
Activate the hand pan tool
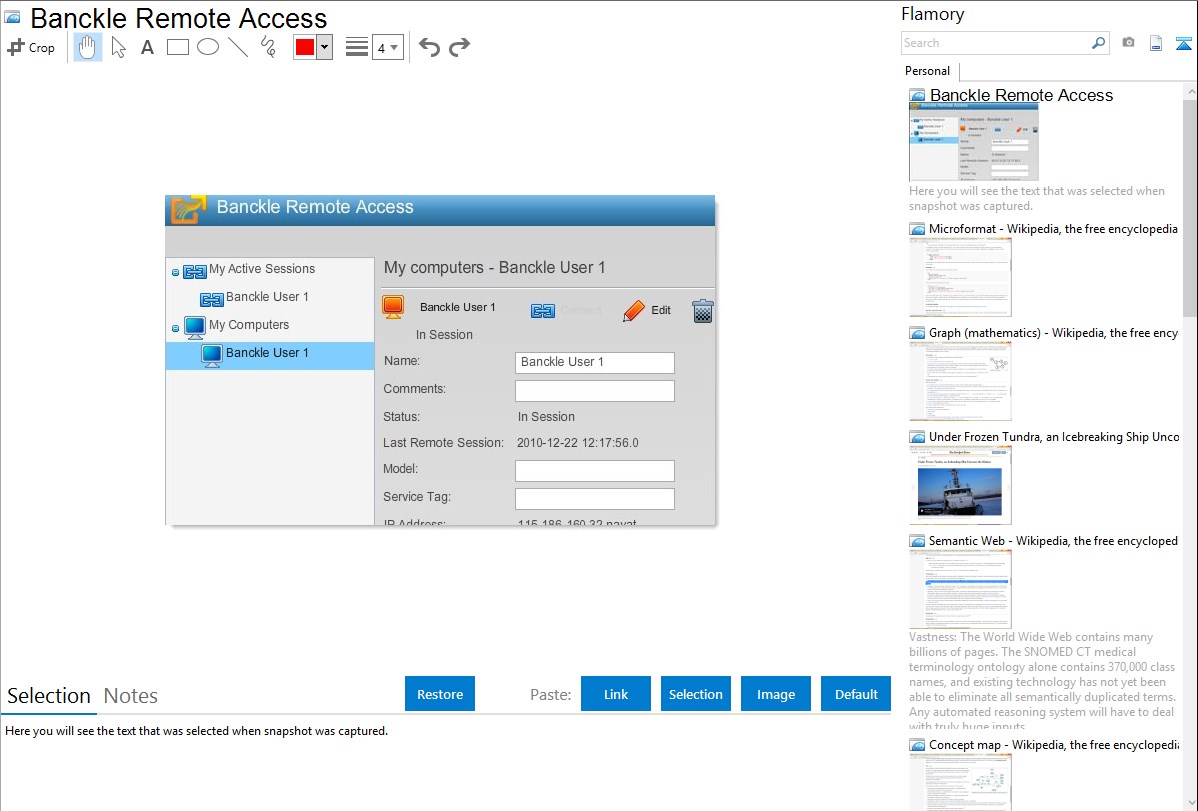(x=87, y=47)
